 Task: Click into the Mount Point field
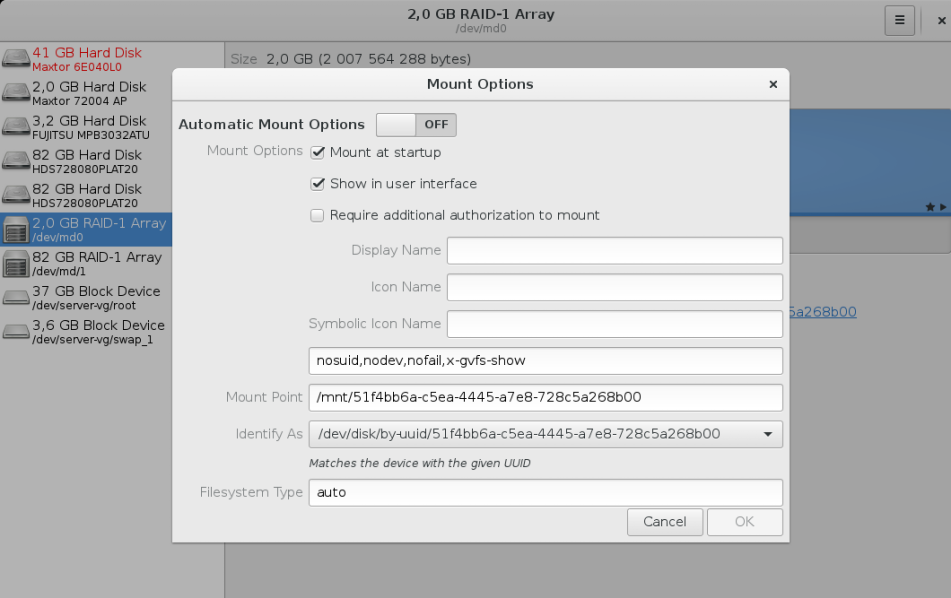click(x=546, y=397)
